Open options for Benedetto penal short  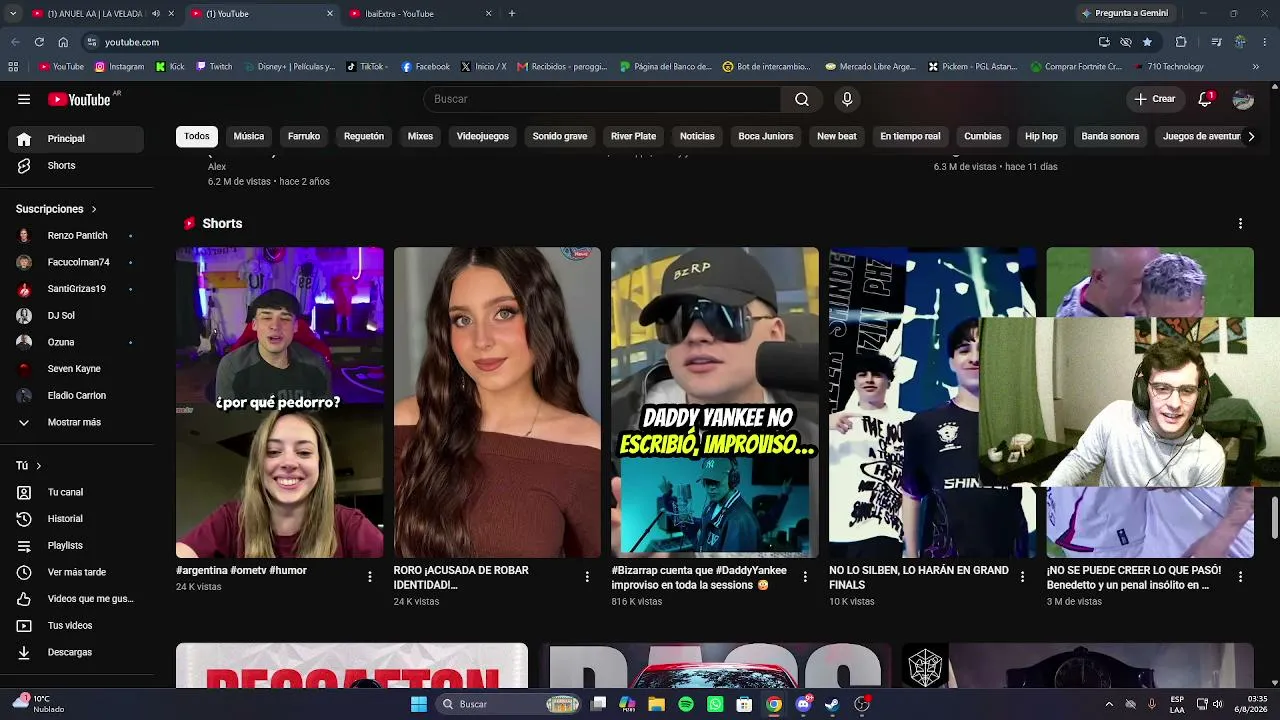point(1240,577)
